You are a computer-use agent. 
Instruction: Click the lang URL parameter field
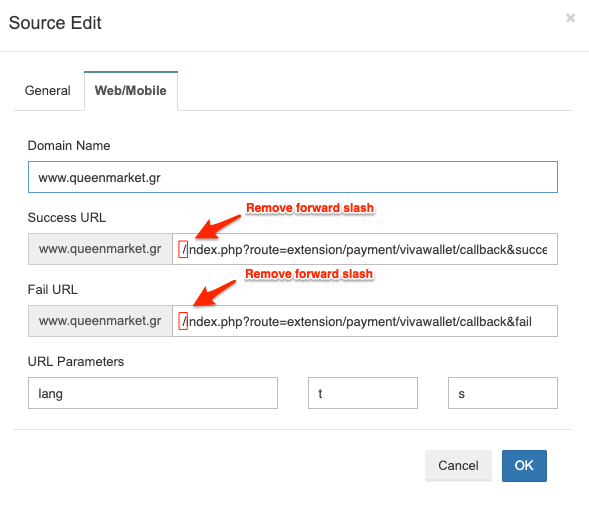tap(153, 393)
